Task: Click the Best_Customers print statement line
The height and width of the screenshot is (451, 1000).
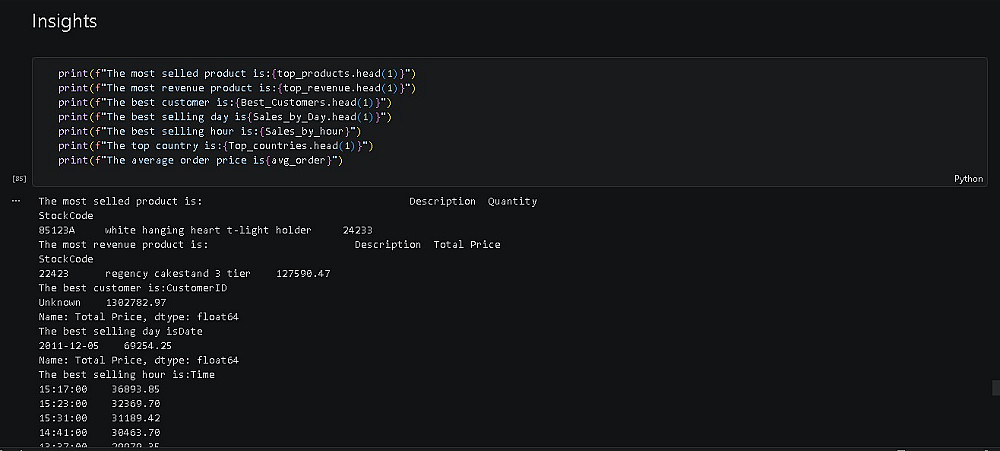Action: click(224, 102)
